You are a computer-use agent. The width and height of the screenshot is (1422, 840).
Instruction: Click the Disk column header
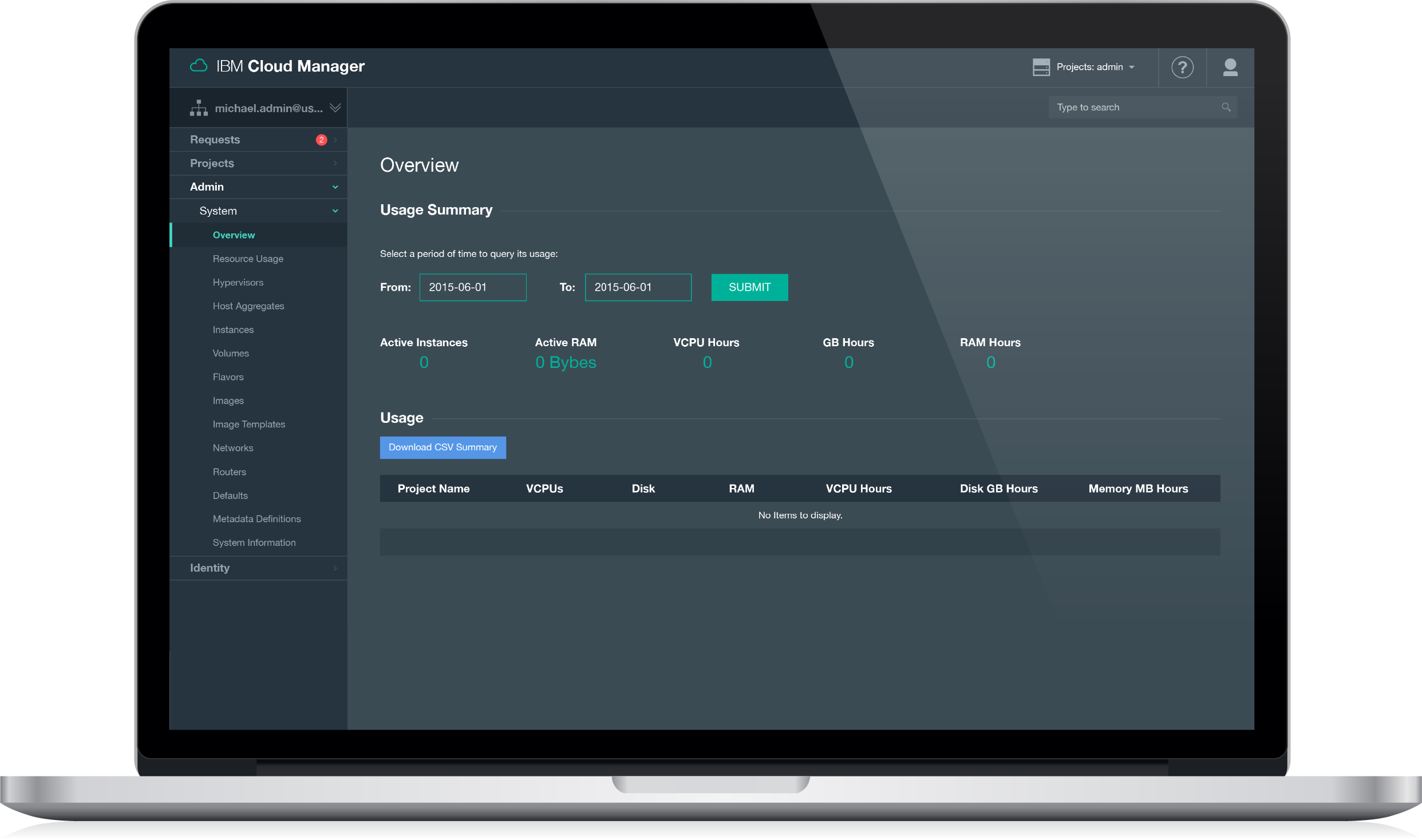[643, 488]
